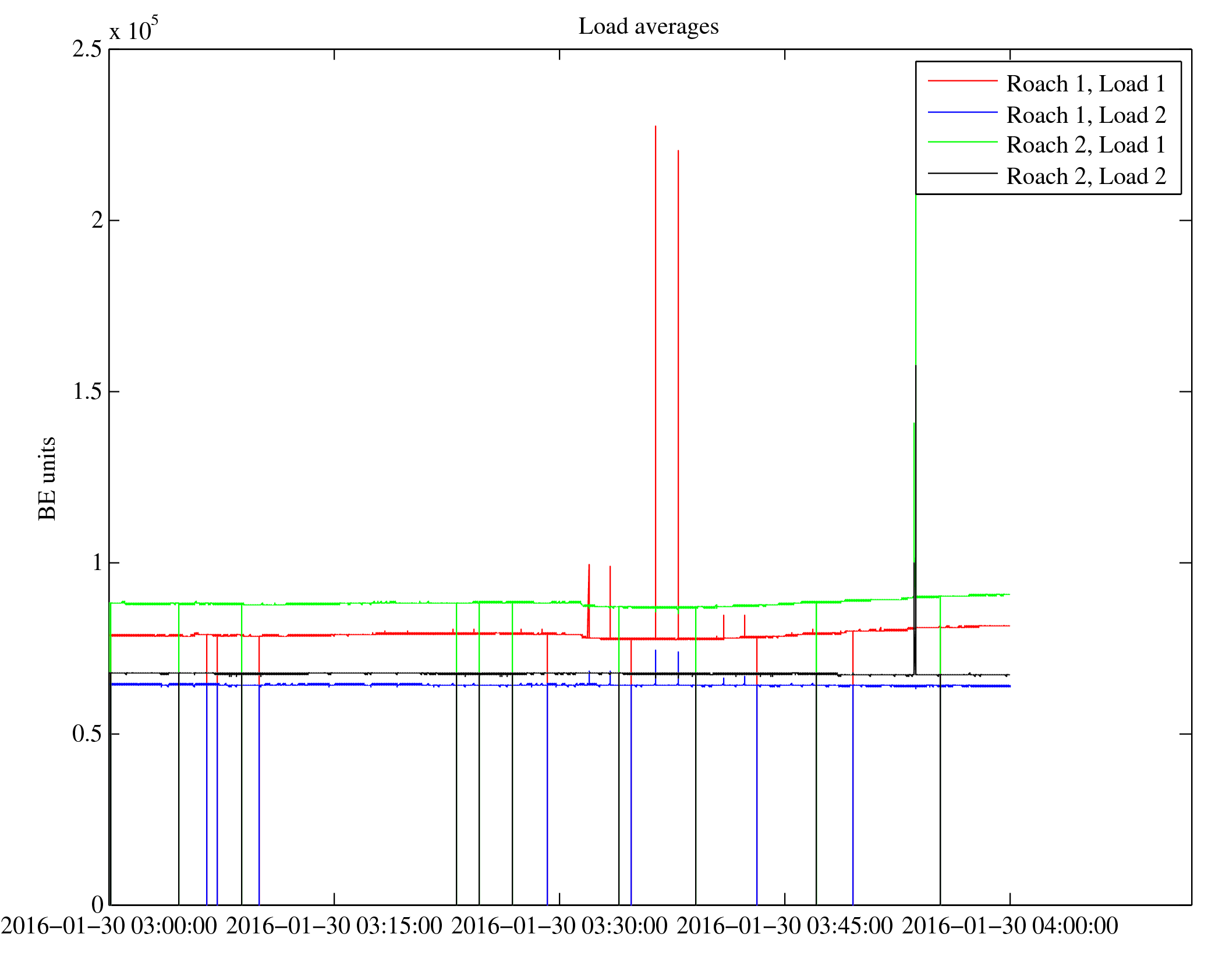Click the x 10^5 axis exponent label
This screenshot has width=1208, height=980.
point(133,29)
